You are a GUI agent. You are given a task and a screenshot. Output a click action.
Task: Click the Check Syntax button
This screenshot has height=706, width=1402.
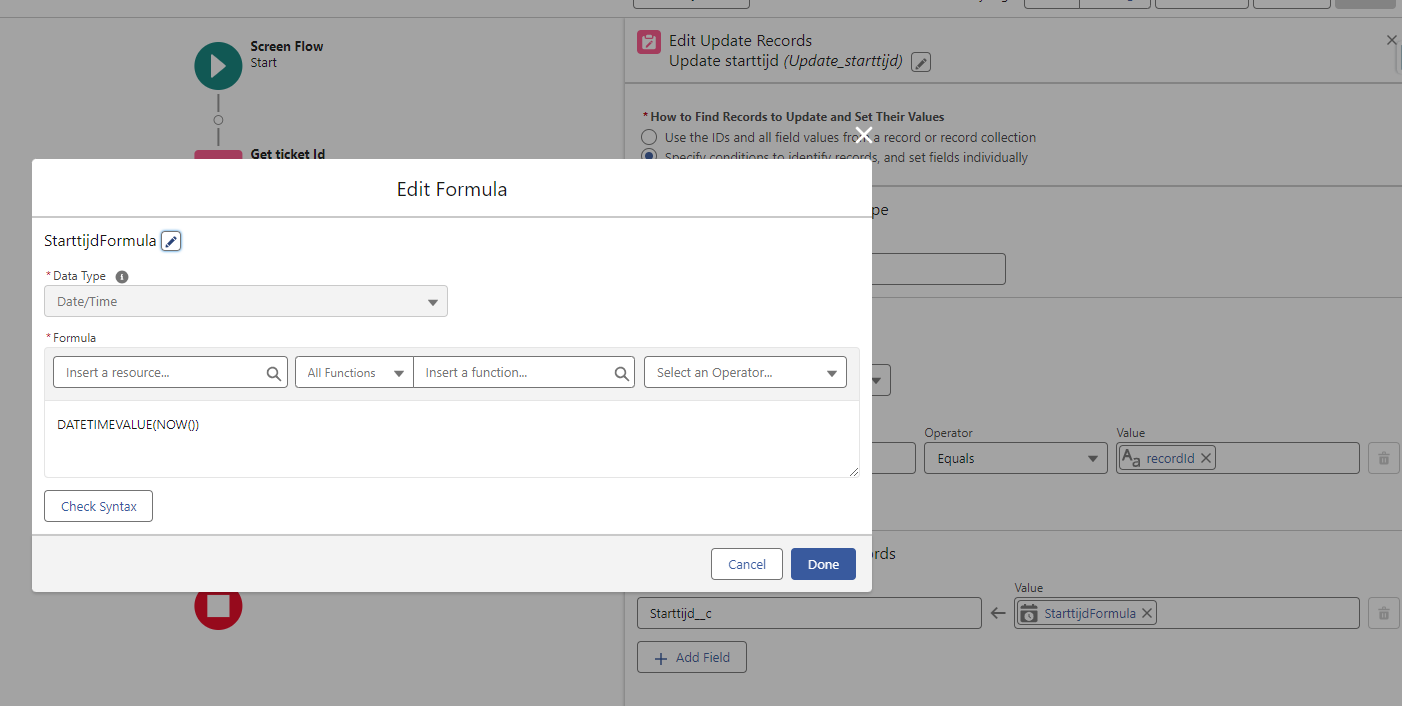[x=98, y=506]
